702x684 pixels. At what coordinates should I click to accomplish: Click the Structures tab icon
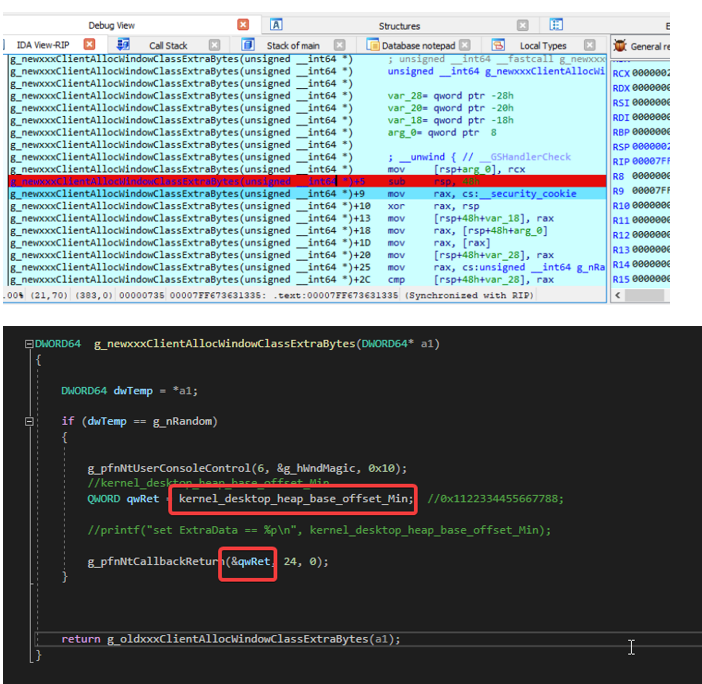(276, 25)
